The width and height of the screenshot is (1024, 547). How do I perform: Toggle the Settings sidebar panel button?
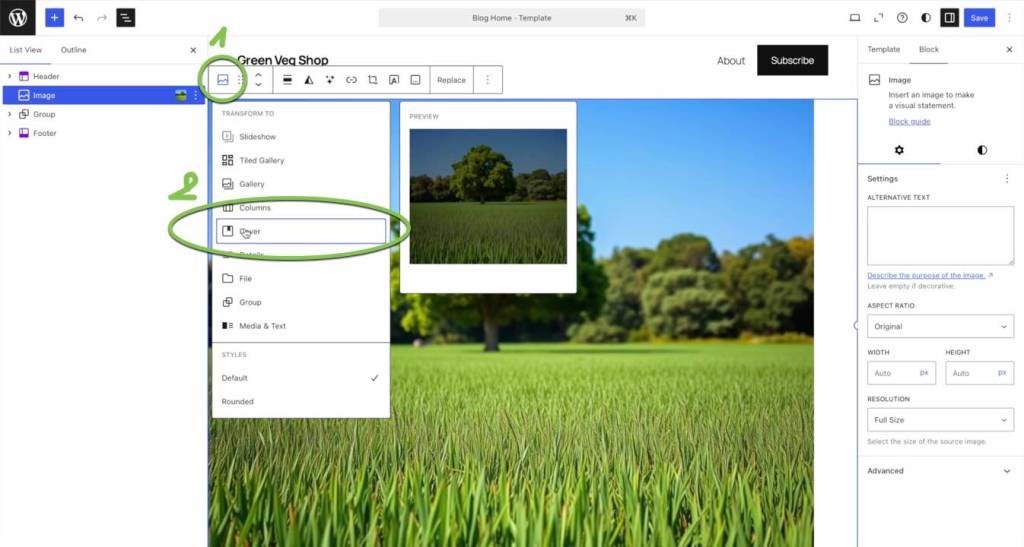pos(949,18)
